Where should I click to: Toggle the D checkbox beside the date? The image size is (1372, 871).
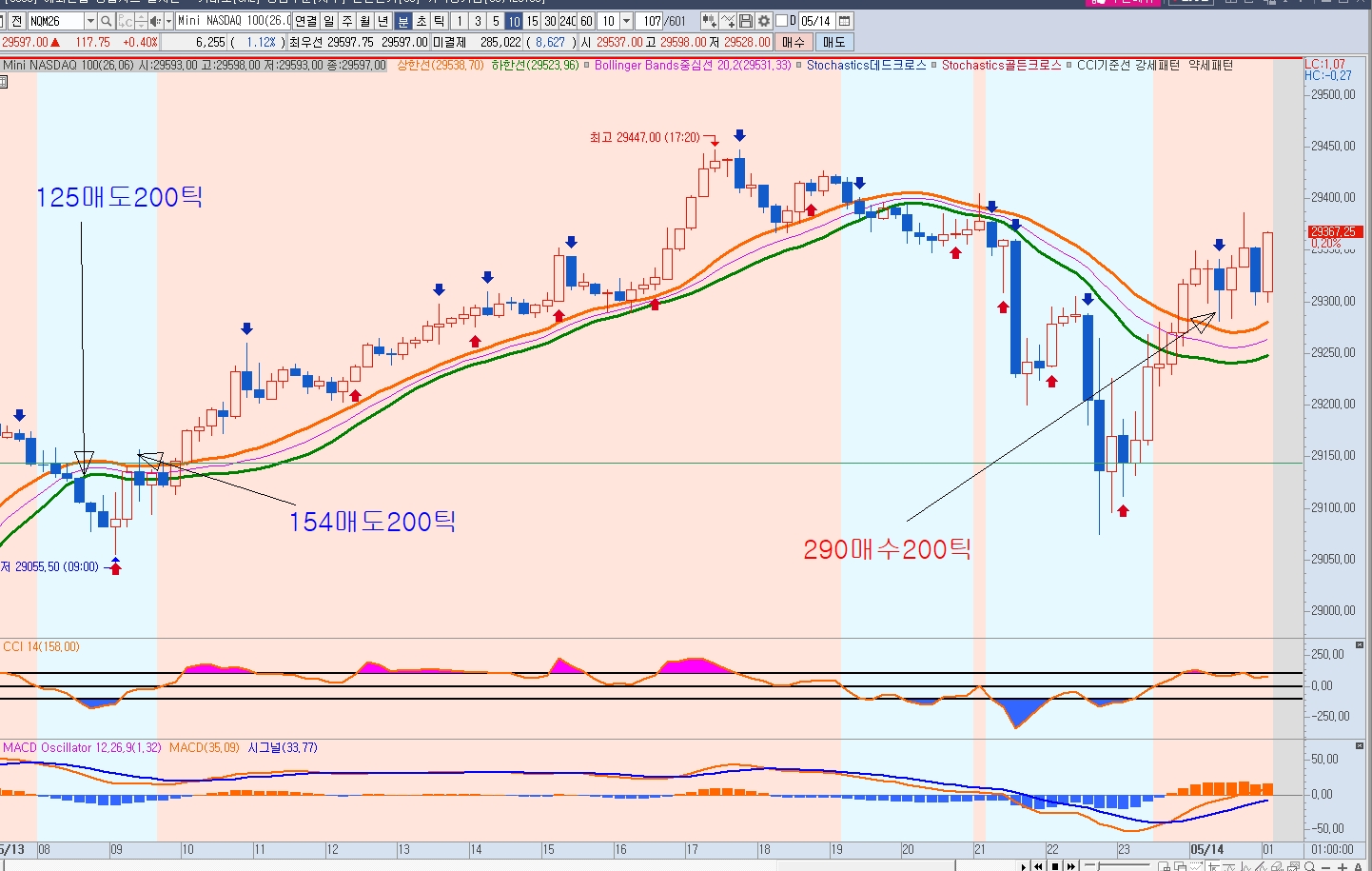coord(782,21)
